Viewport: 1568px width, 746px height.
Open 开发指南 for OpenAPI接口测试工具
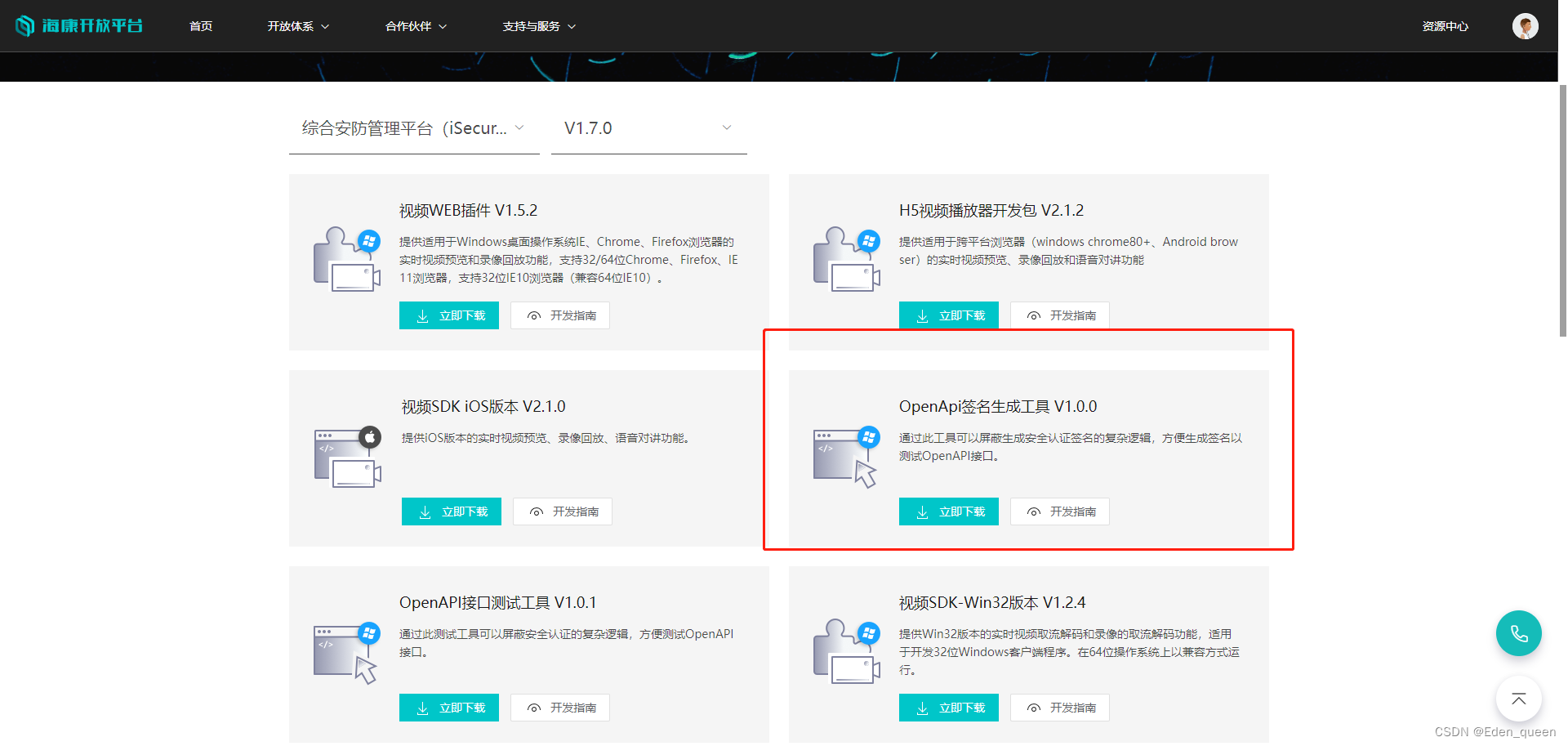[x=560, y=708]
